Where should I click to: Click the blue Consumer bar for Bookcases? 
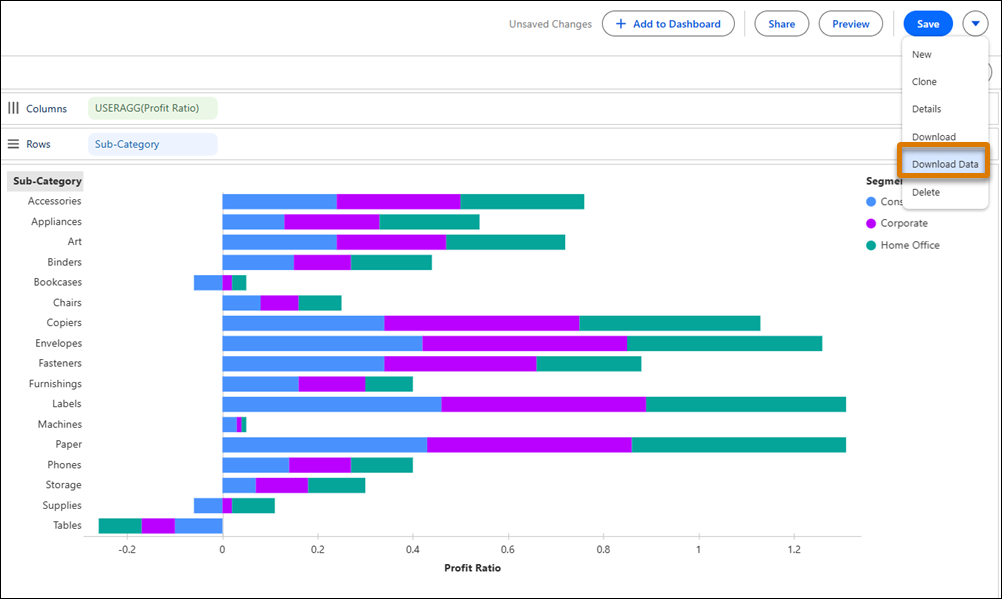click(x=208, y=283)
